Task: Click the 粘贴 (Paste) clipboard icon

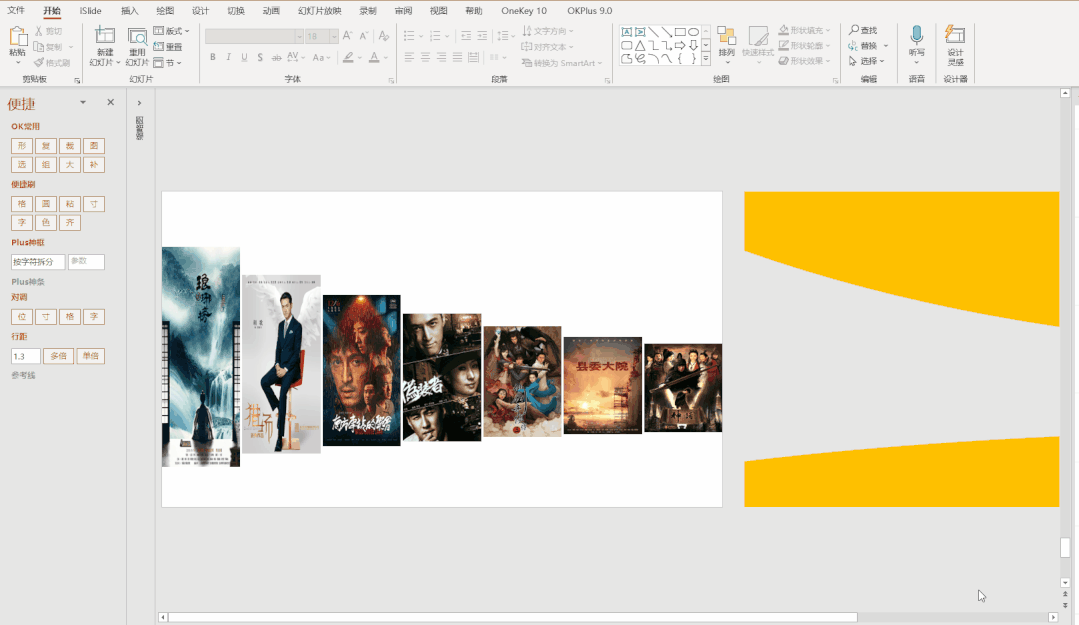Action: [x=18, y=37]
